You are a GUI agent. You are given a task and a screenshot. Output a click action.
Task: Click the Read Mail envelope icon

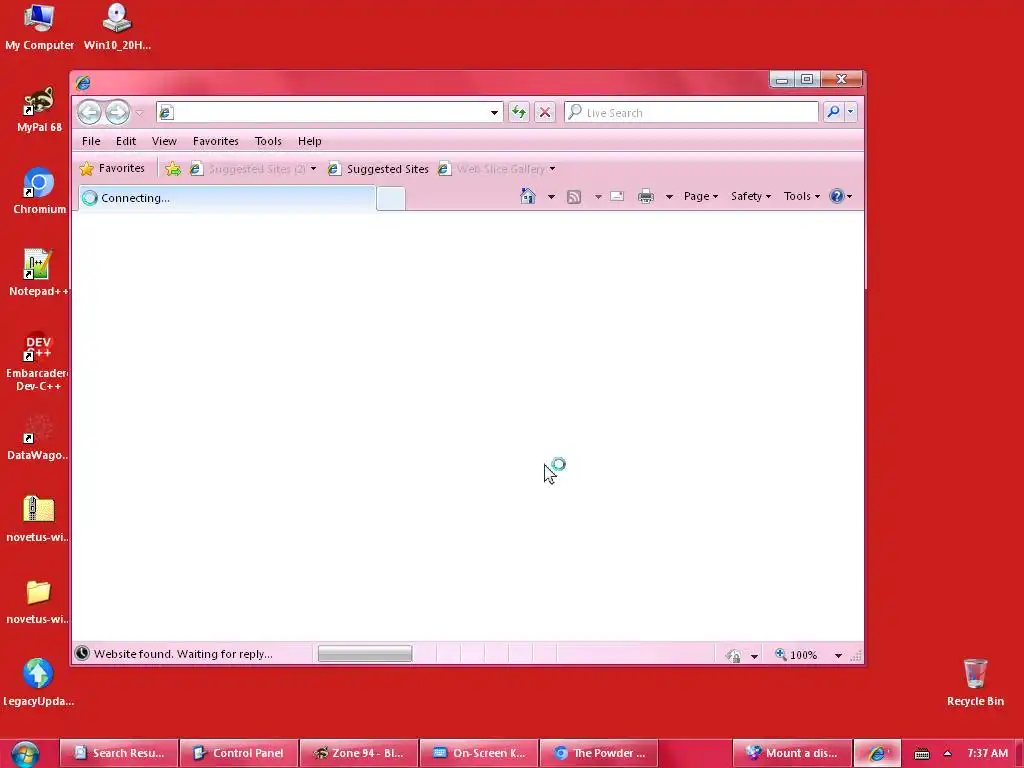pos(617,196)
